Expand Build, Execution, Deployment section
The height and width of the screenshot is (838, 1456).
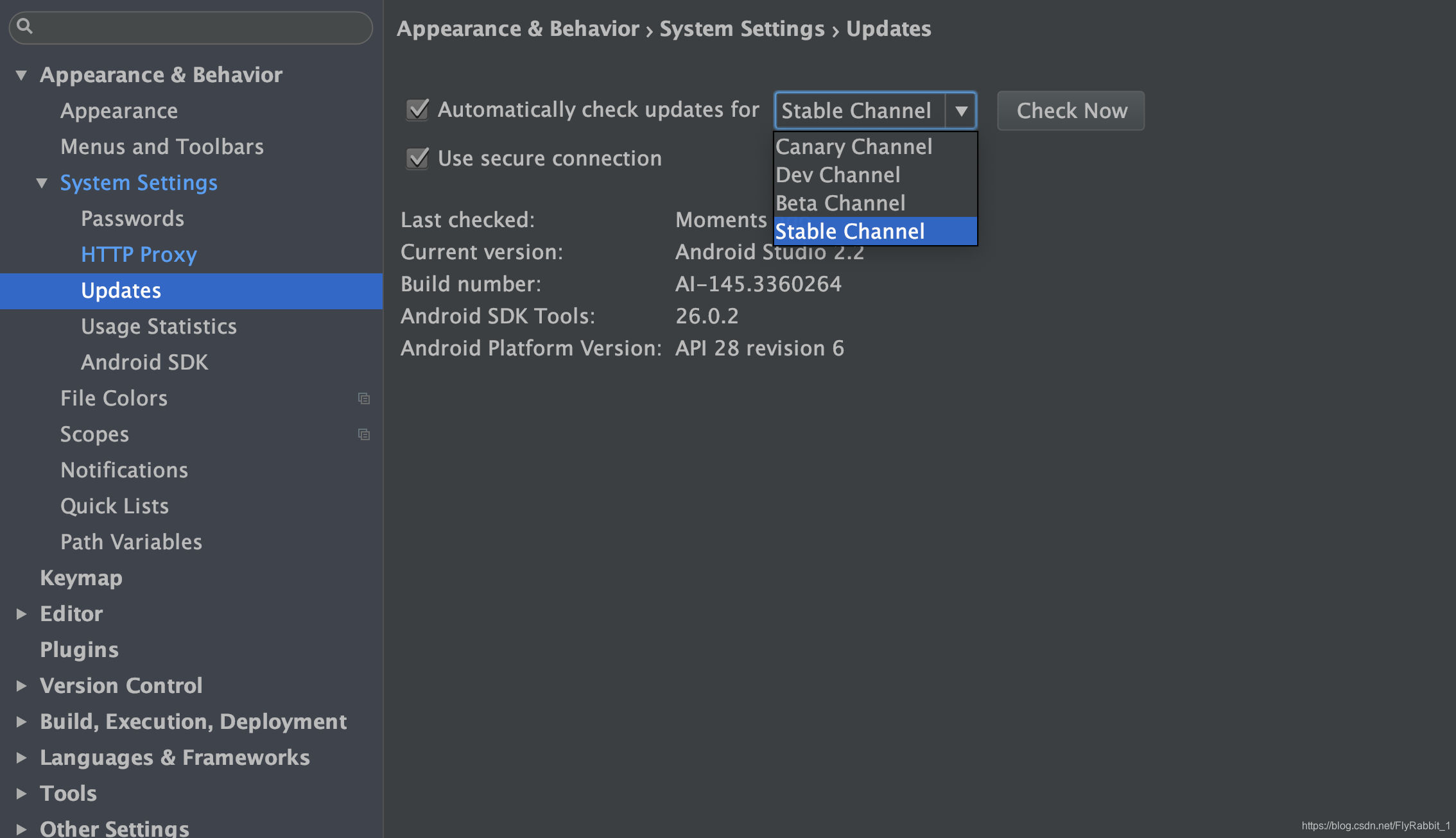tap(21, 722)
